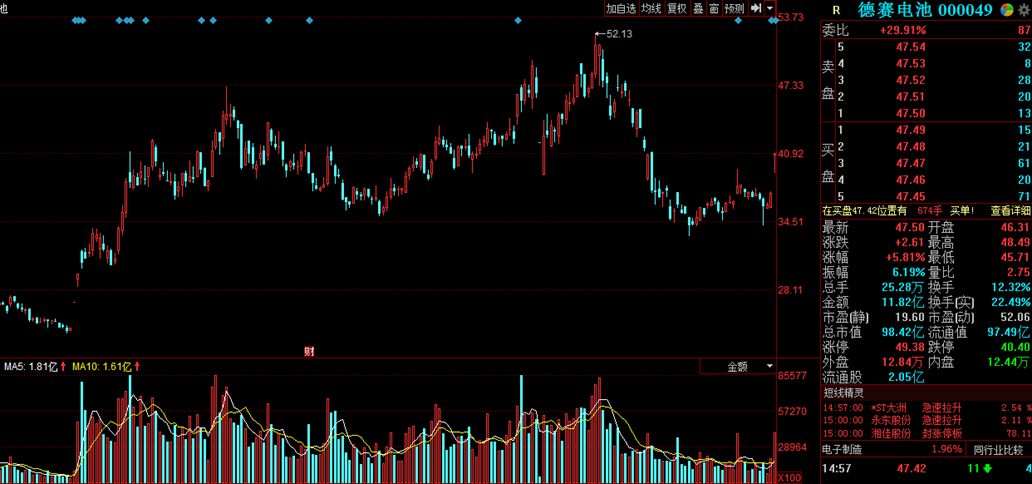Click the arrow-to-bar icon in chart toolbar
This screenshot has height=484, width=1032.
[x=757, y=8]
